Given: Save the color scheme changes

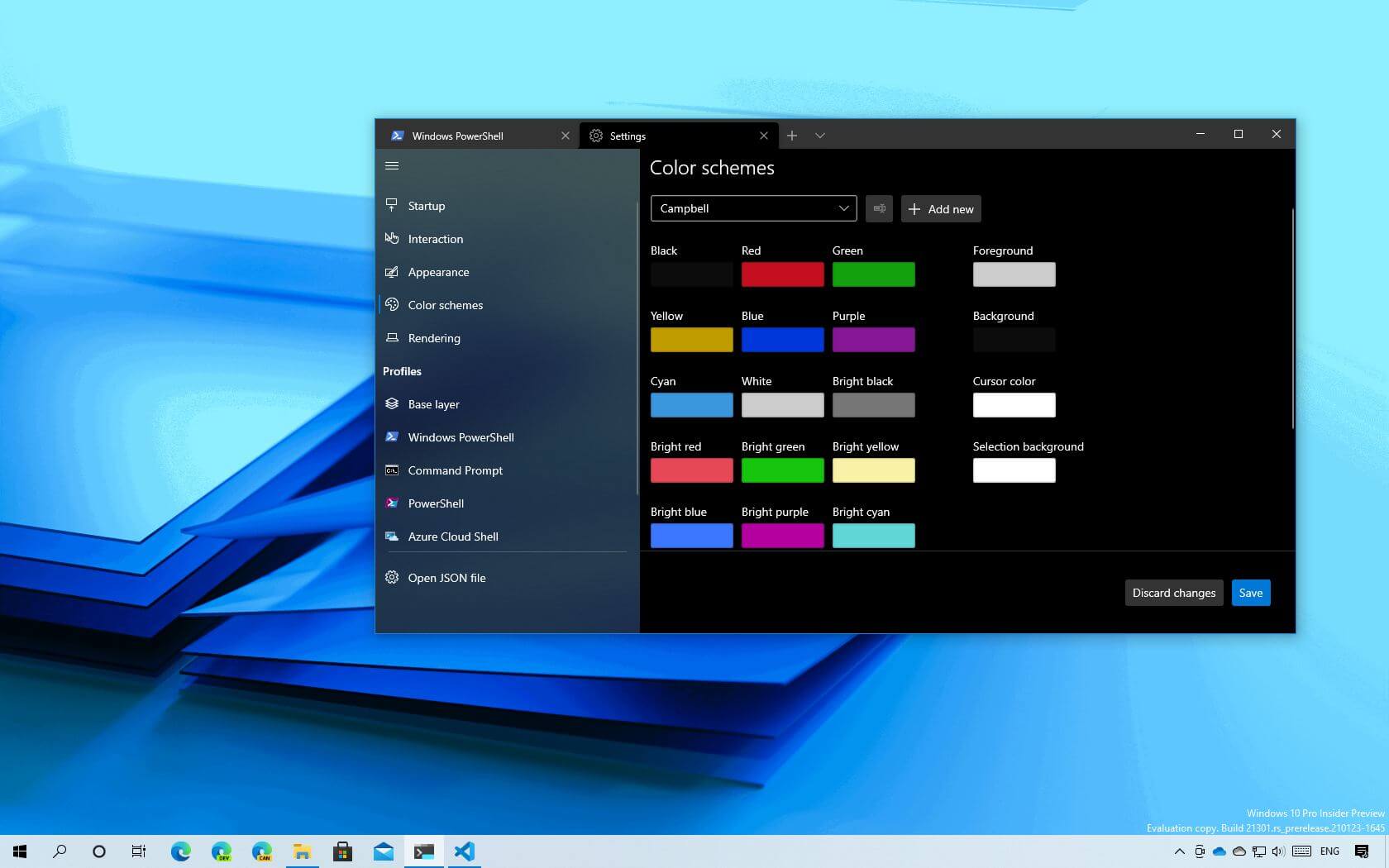Looking at the screenshot, I should coord(1250,592).
